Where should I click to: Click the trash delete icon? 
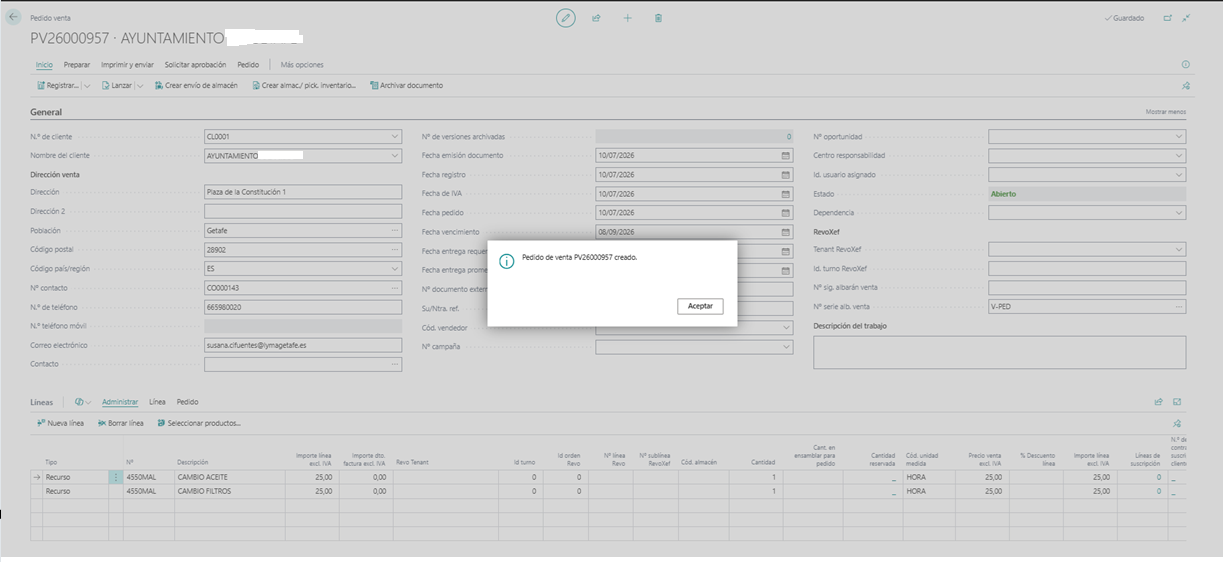tap(658, 18)
